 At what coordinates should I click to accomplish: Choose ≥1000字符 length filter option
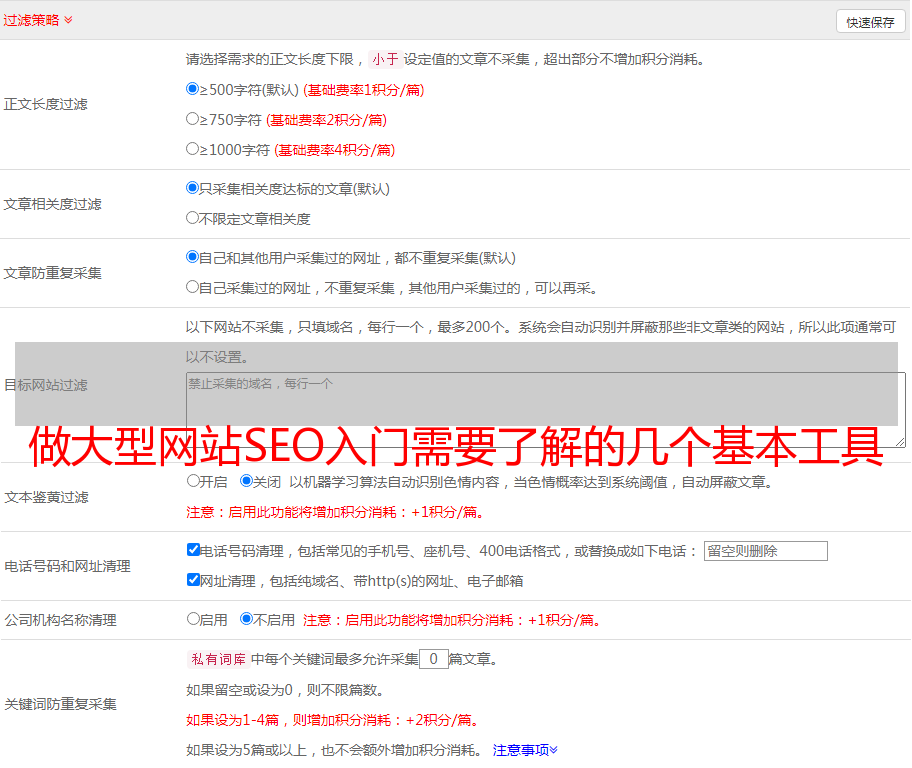(193, 149)
